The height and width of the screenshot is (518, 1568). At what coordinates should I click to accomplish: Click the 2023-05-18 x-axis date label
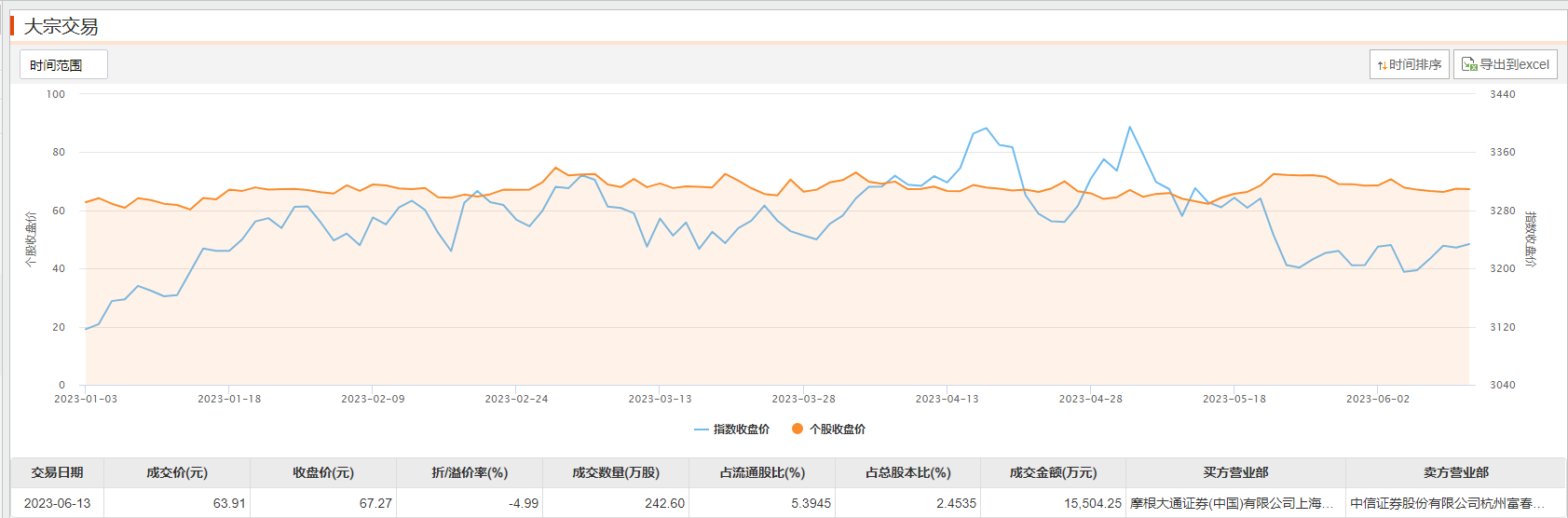pyautogui.click(x=1234, y=399)
